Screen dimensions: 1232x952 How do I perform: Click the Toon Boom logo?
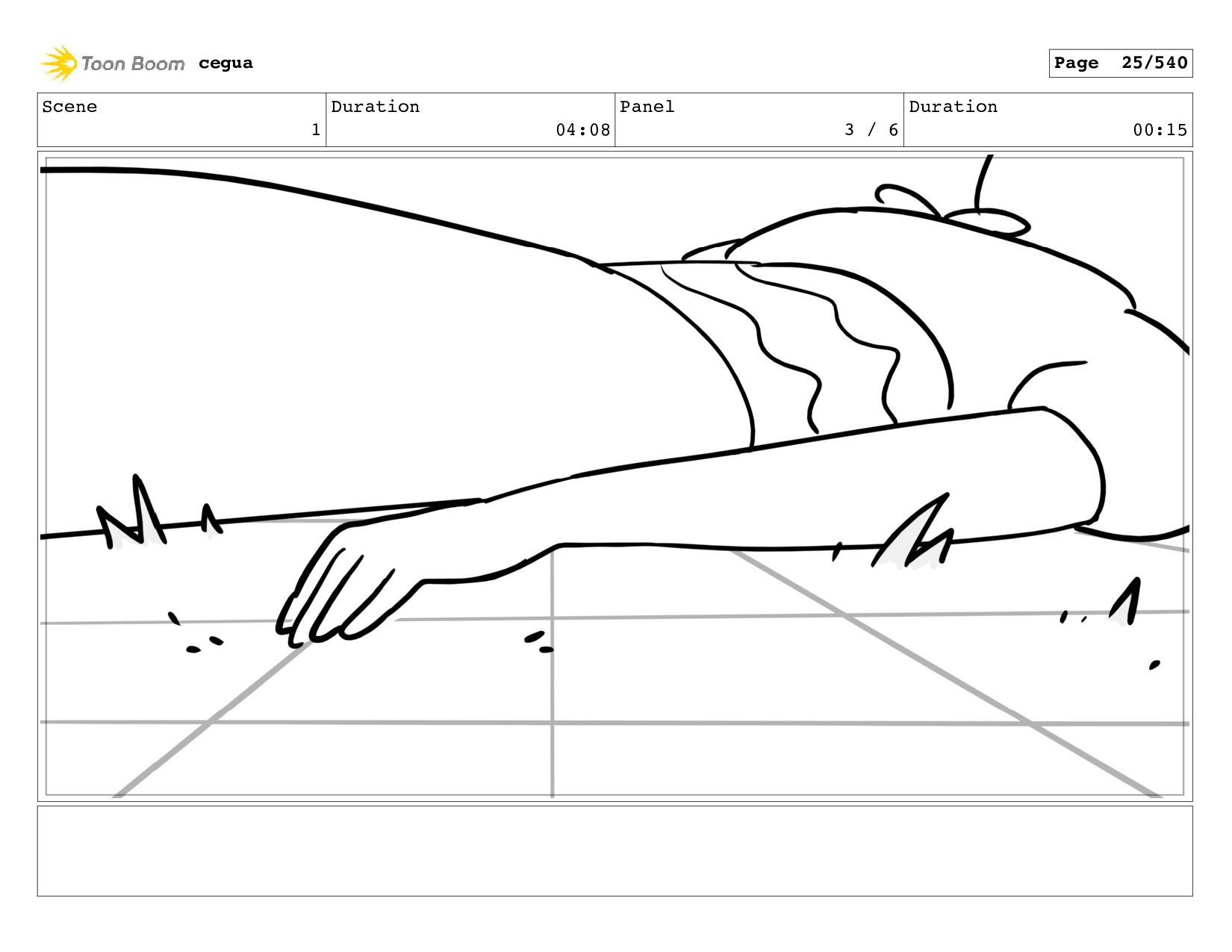[x=112, y=63]
